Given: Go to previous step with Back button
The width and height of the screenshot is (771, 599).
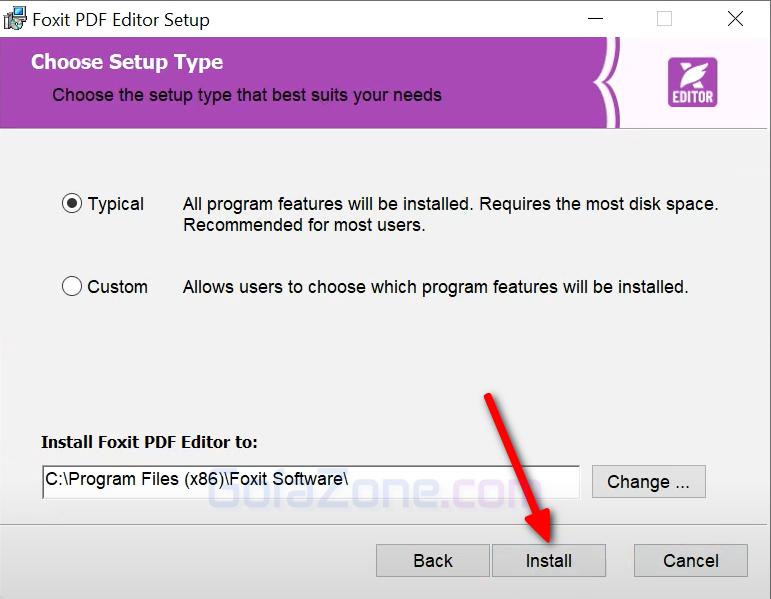Looking at the screenshot, I should pos(433,561).
